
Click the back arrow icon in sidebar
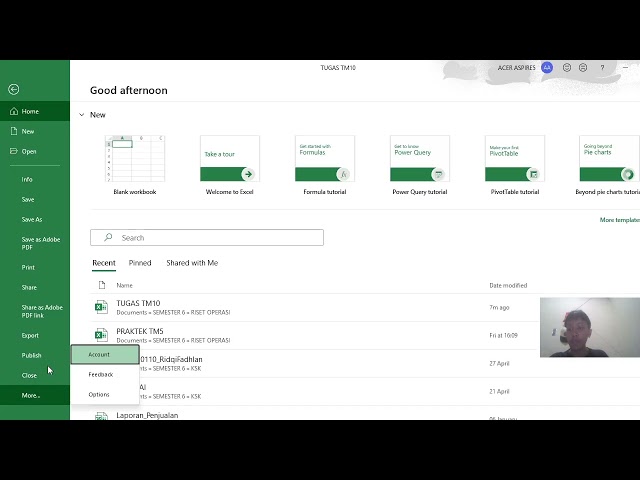(13, 89)
